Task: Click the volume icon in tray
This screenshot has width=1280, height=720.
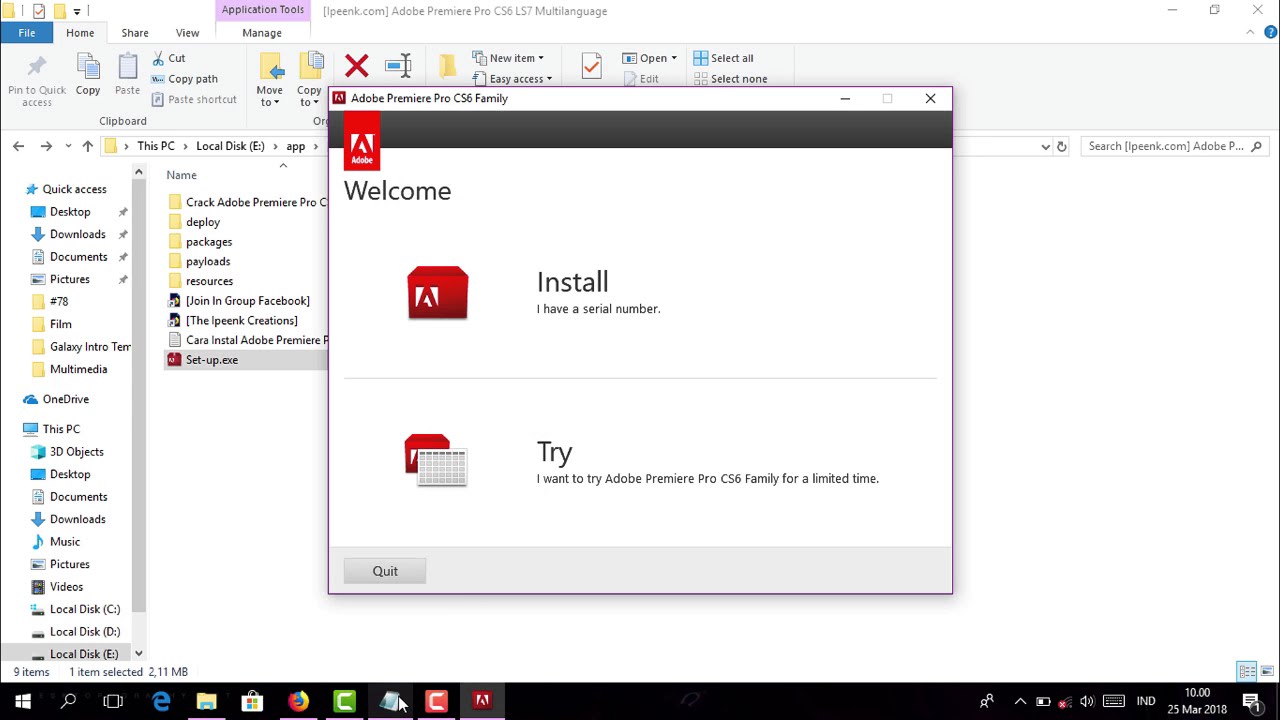Action: tap(1087, 701)
